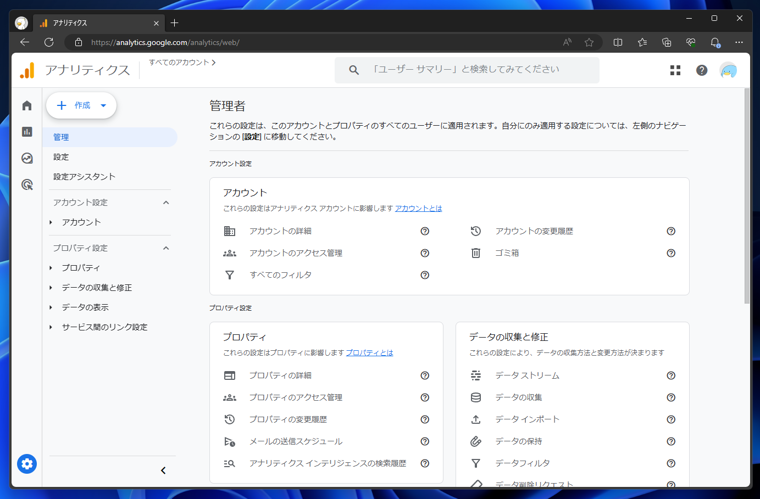This screenshot has height=499, width=760.
Task: Open help for データの保持
Action: (x=671, y=441)
